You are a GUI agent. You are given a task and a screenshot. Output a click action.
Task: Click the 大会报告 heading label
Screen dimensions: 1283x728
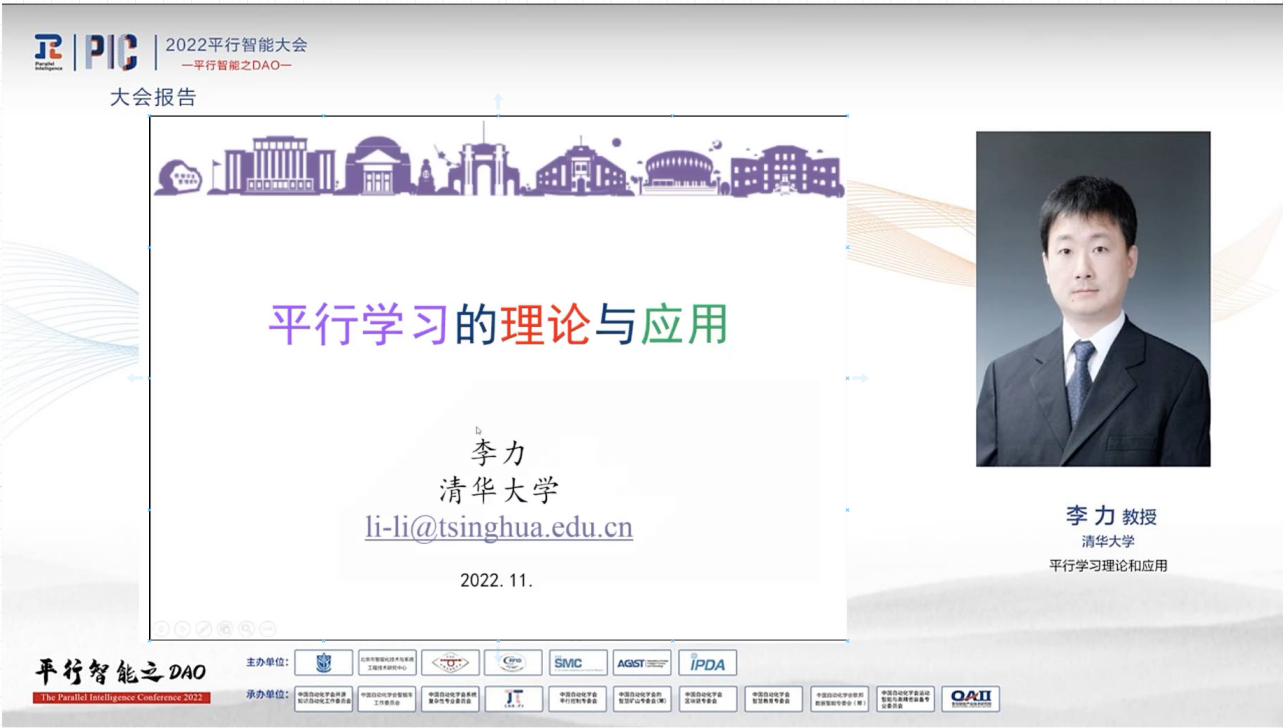coord(153,98)
